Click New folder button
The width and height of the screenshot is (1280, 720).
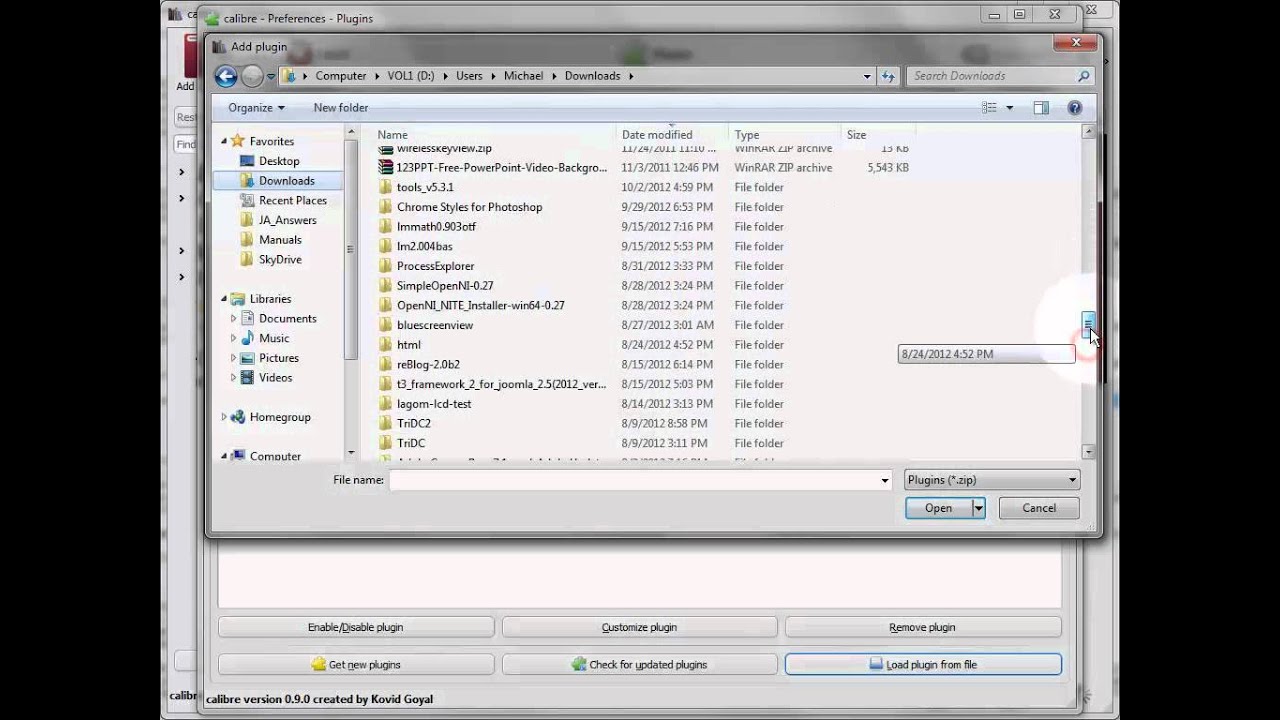click(341, 108)
